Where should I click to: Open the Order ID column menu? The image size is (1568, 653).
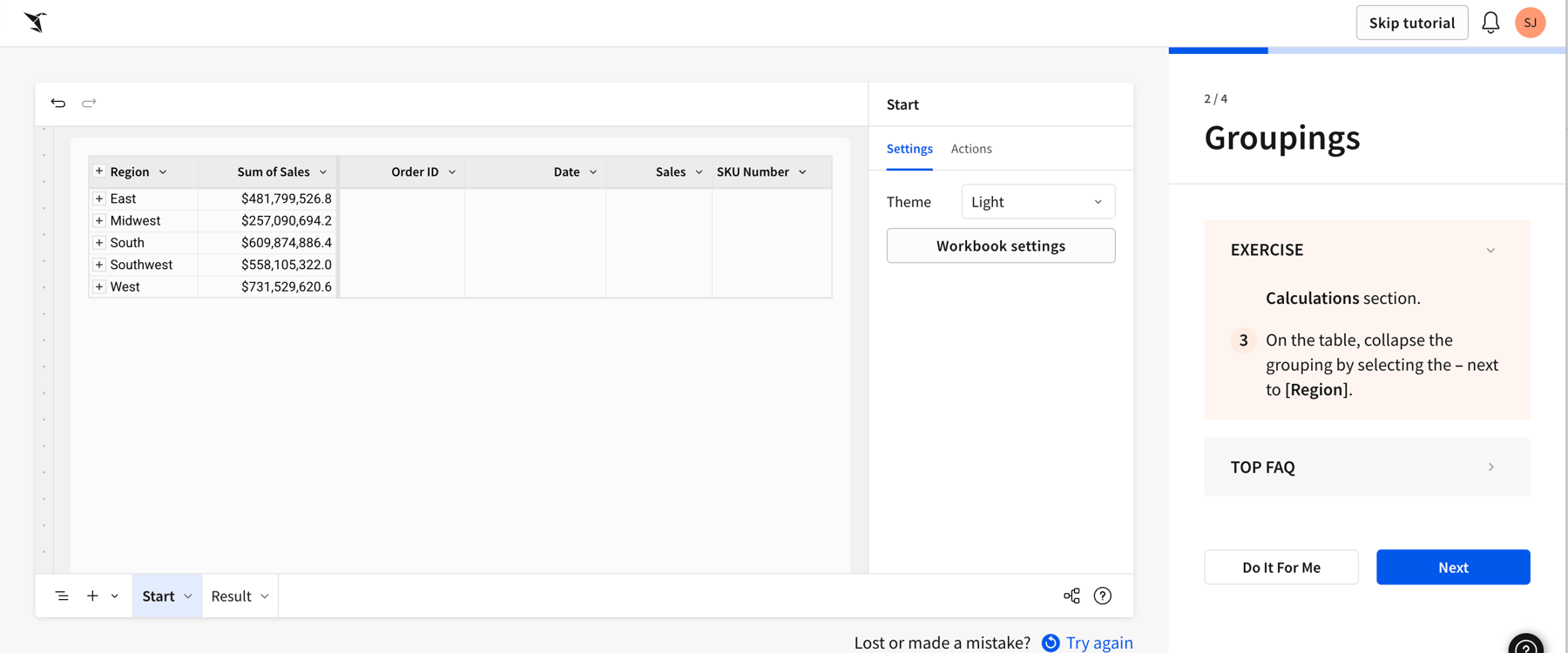point(452,172)
